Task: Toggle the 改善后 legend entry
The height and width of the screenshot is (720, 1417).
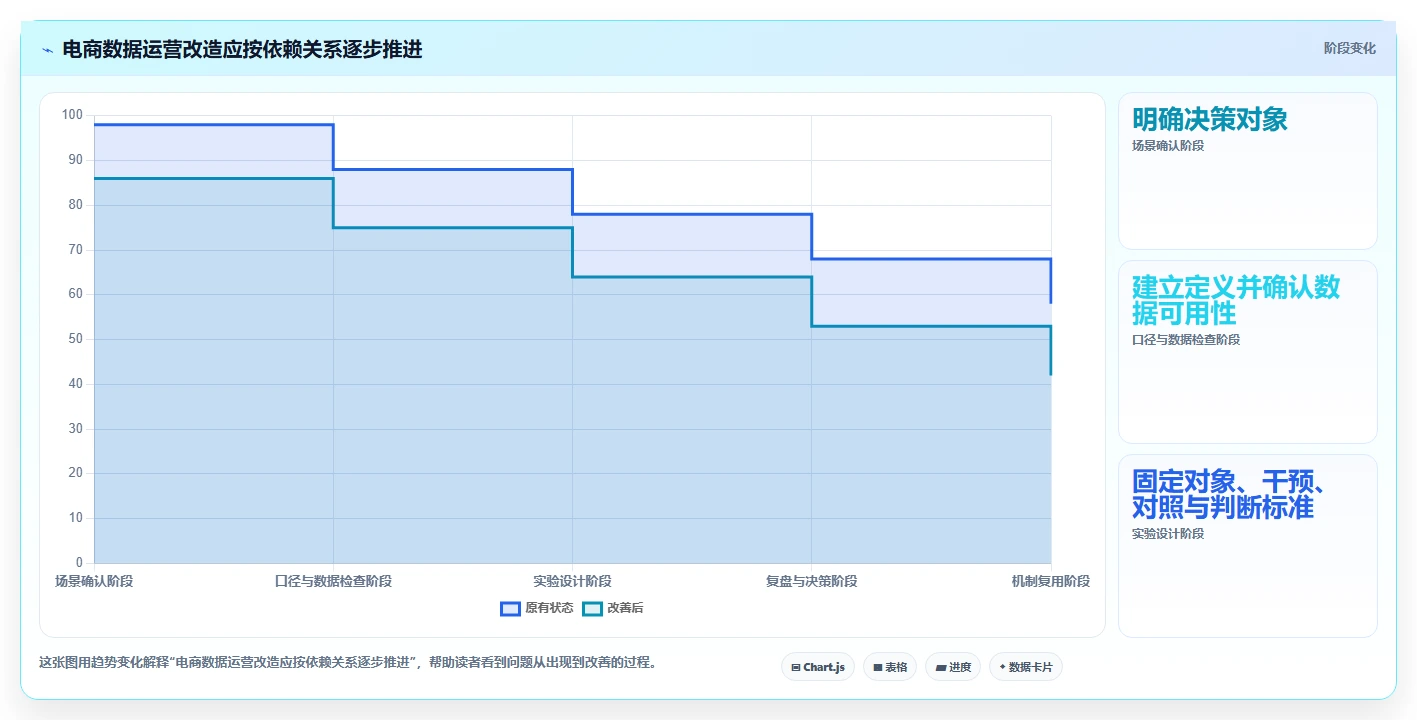Action: 613,608
